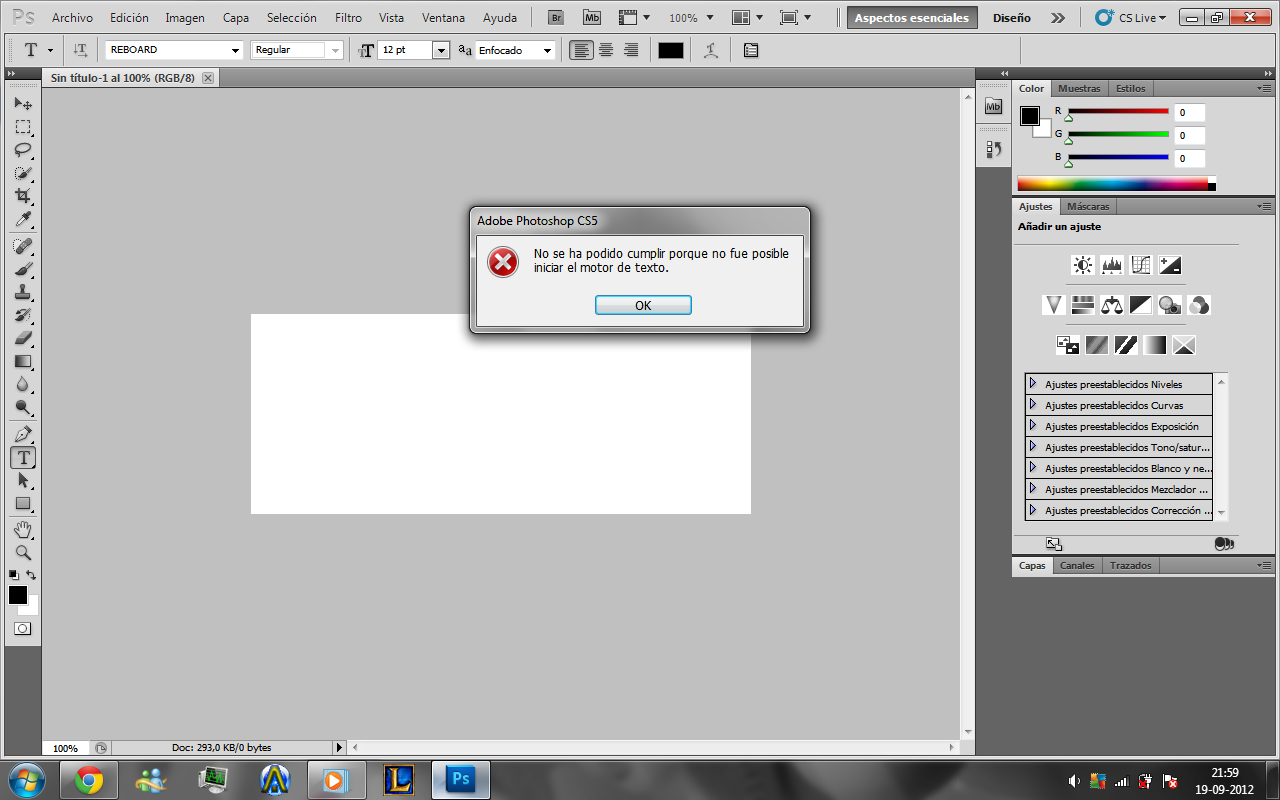This screenshot has height=800, width=1280.
Task: Click the text color swatch in options bar
Action: click(x=671, y=50)
